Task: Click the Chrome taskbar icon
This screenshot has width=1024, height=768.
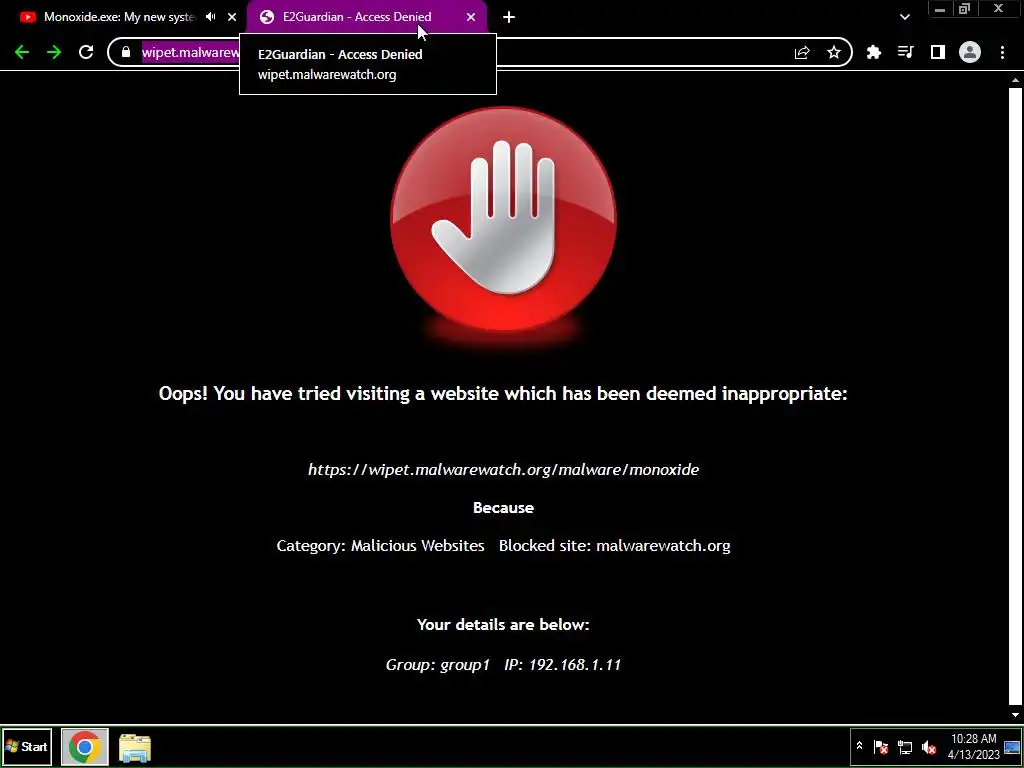Action: (x=84, y=747)
